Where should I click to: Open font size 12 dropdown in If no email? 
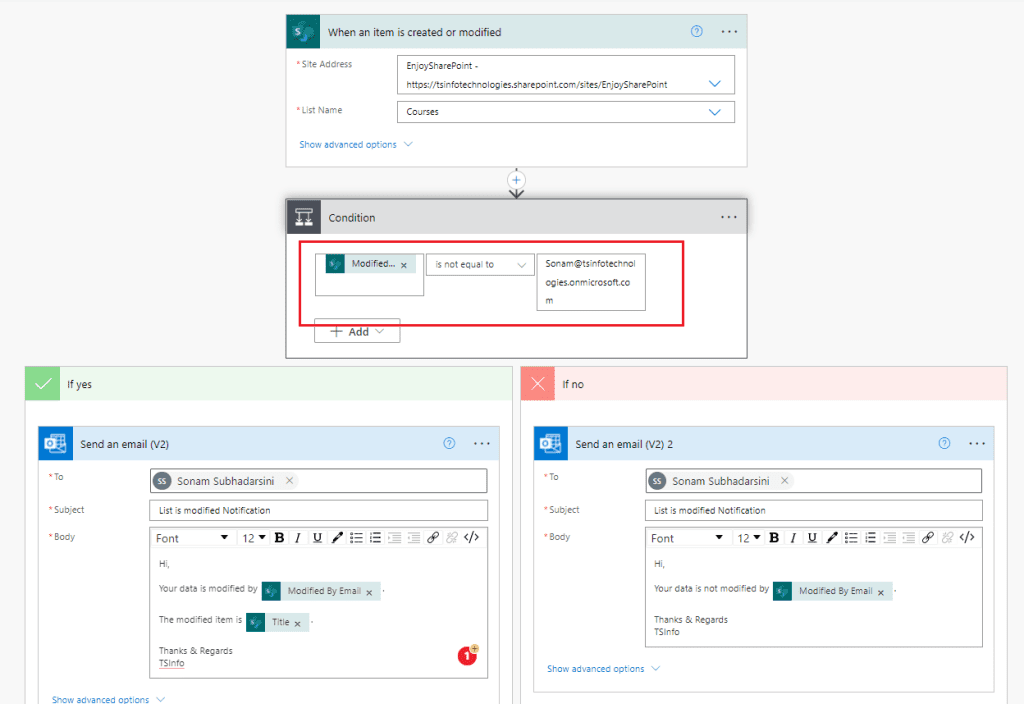click(x=749, y=537)
